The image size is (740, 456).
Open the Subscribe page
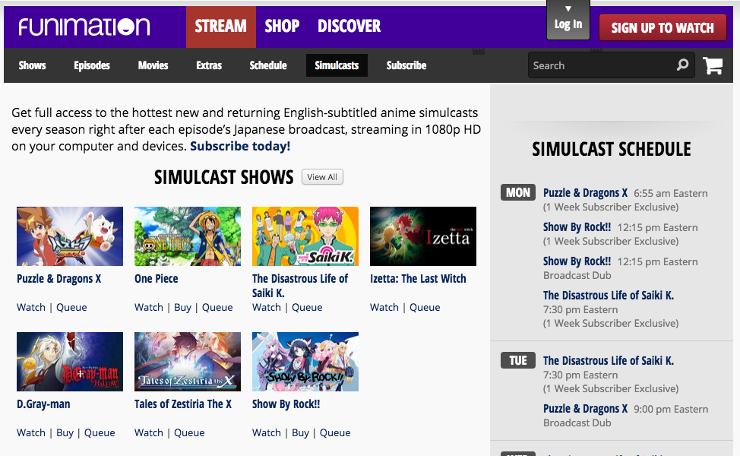tap(406, 65)
